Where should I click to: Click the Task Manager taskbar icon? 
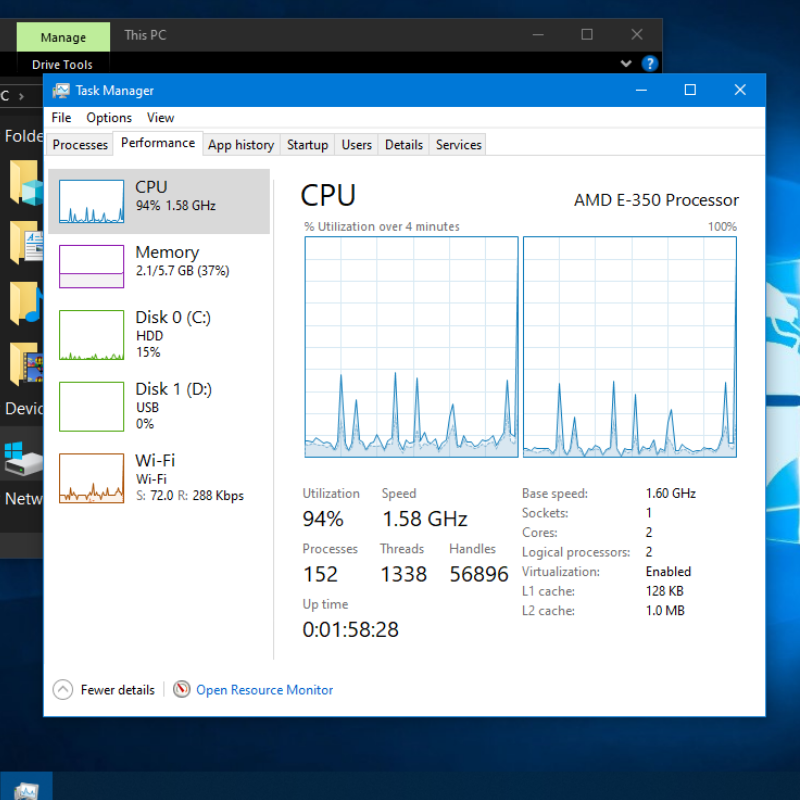(x=26, y=788)
